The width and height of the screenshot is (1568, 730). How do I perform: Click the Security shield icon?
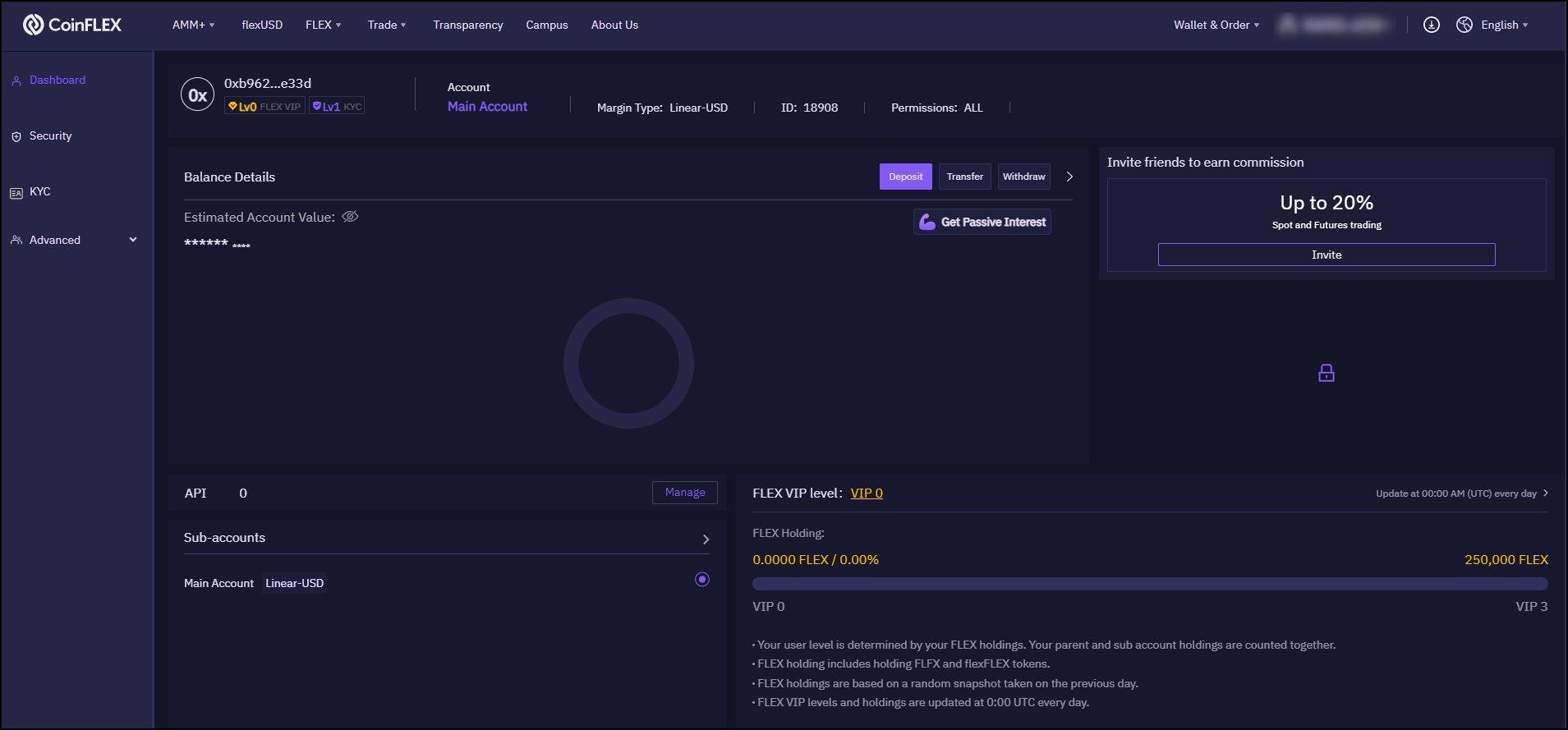[x=16, y=136]
